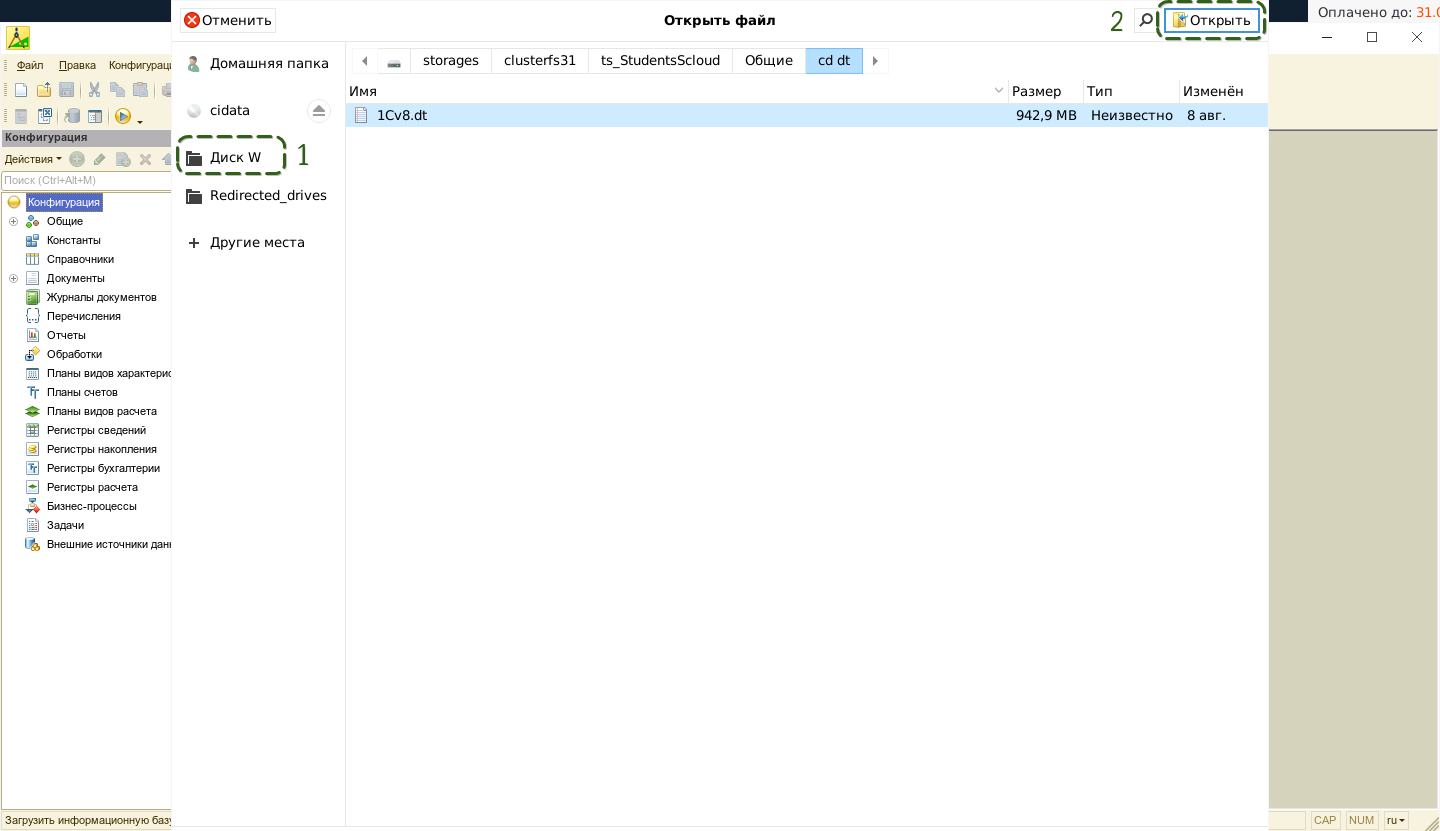Click the close configuration toolbar icon
This screenshot has width=1440, height=831.
coord(44,116)
